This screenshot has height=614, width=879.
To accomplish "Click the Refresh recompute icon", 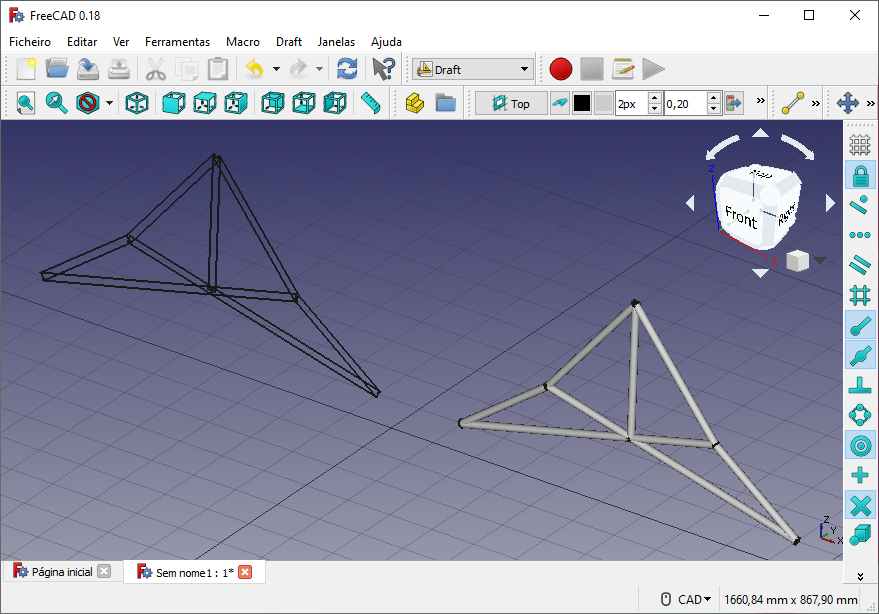I will pyautogui.click(x=347, y=69).
